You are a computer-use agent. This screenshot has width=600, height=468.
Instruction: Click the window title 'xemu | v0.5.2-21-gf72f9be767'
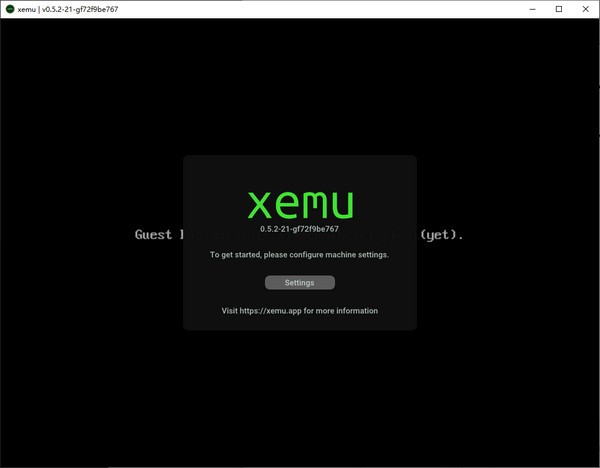coord(68,9)
